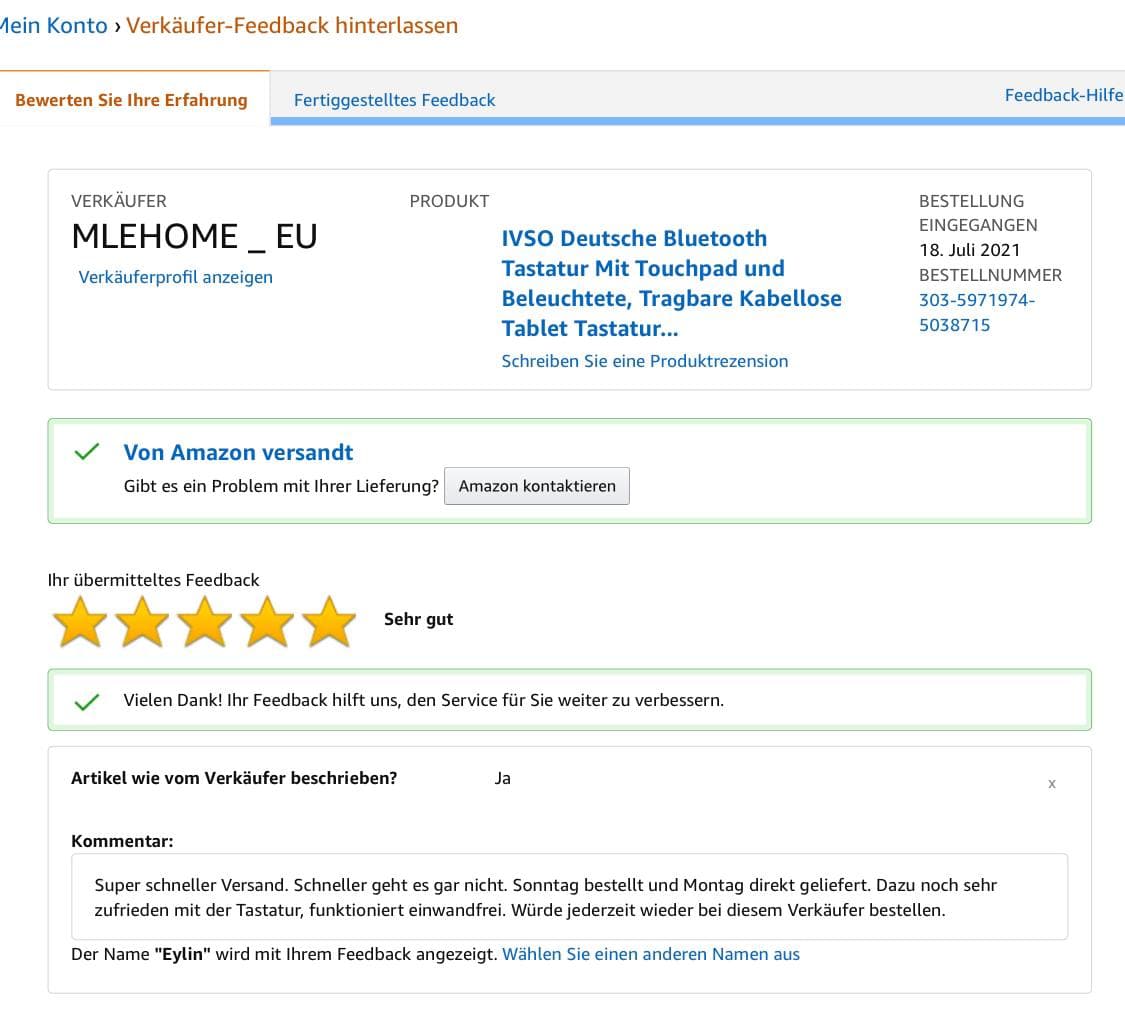
Task: Remove feedback with the small x
Action: coord(1051,784)
